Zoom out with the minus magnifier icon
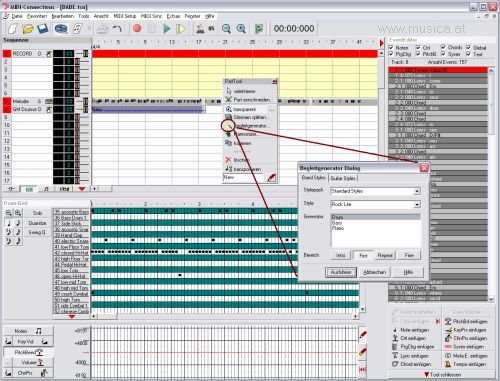The image size is (500, 381). pos(226,29)
